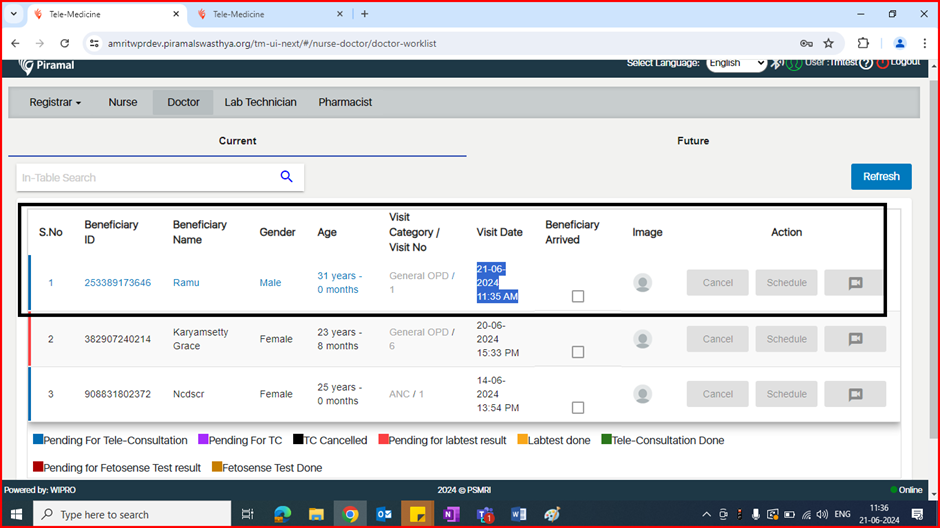Select the Doctor menu
The image size is (940, 528).
point(183,102)
